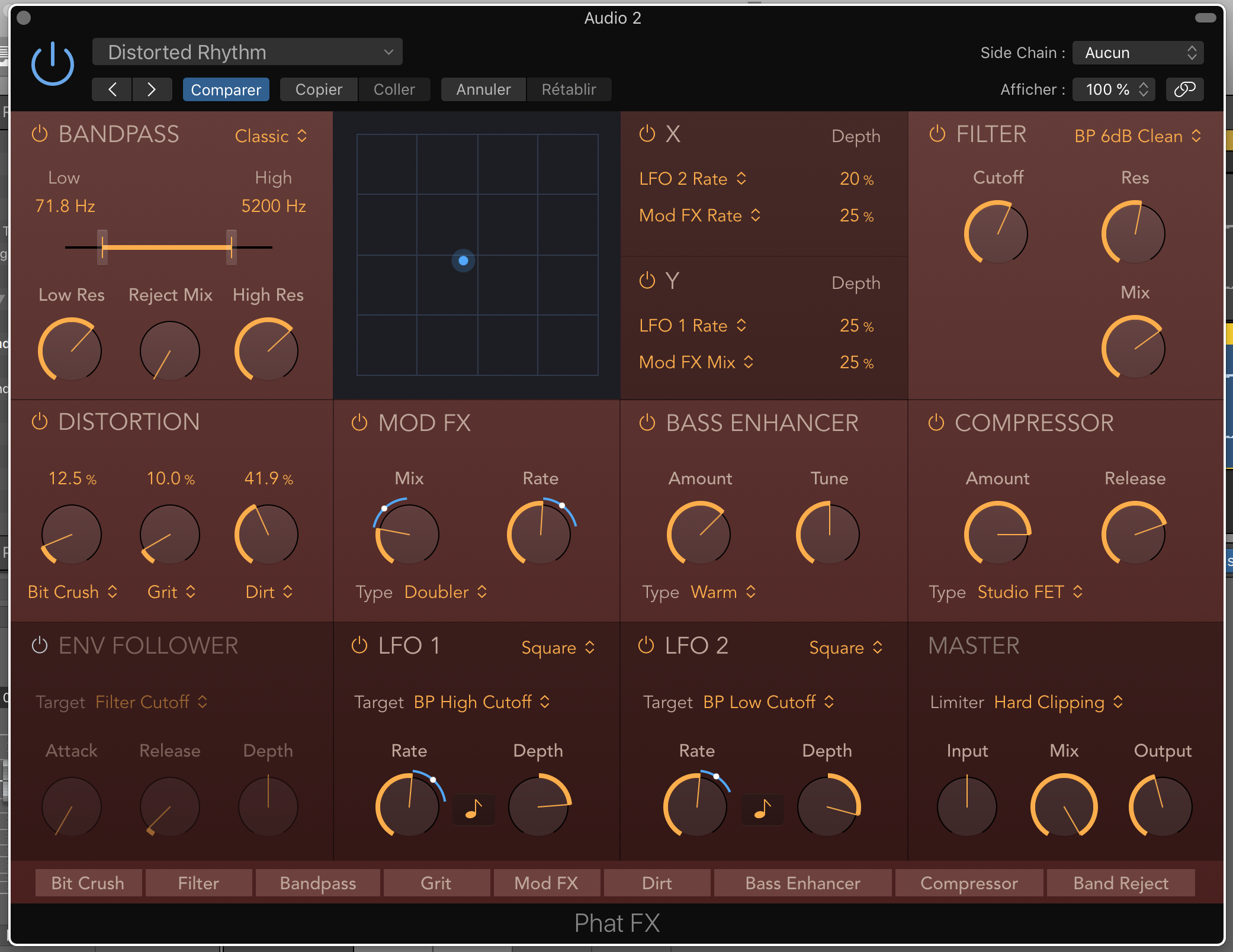1233x952 pixels.
Task: Click the Master Mix knob
Action: click(1064, 806)
